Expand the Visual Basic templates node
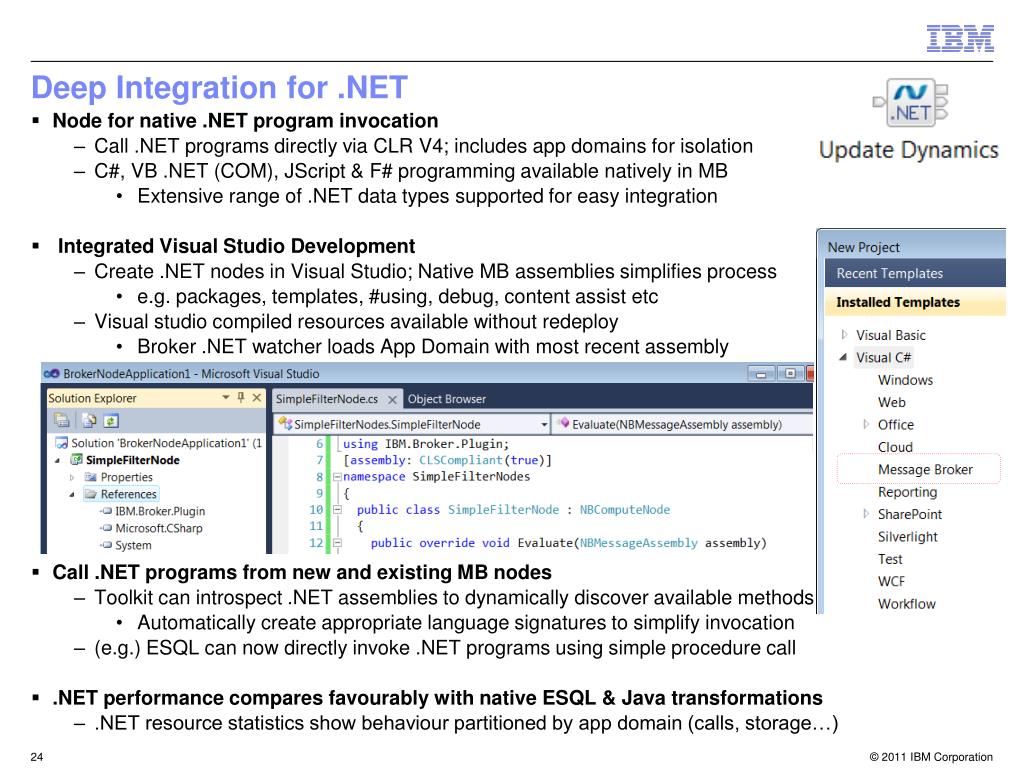The width and height of the screenshot is (1024, 768). [844, 334]
